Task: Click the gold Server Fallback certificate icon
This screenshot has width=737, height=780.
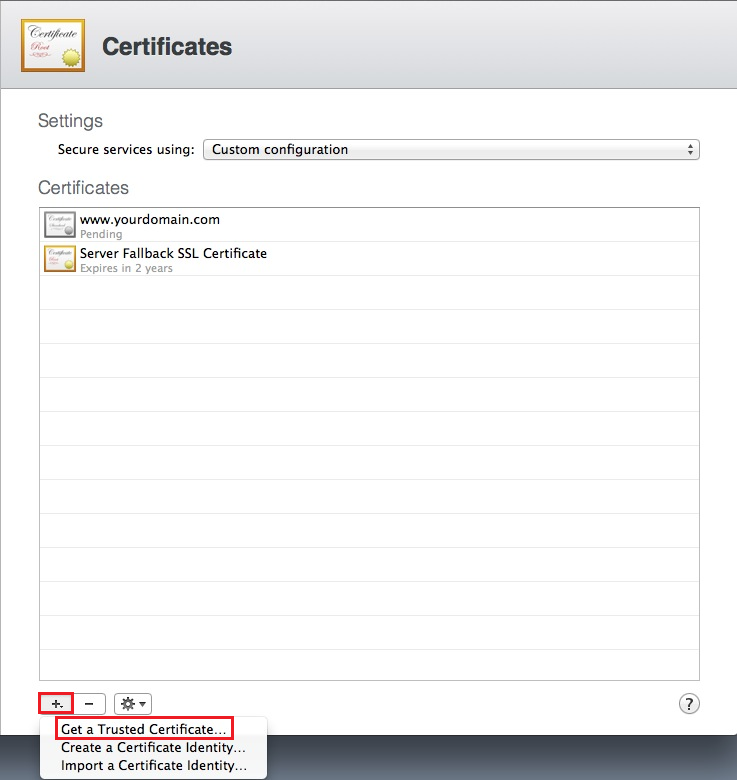Action: pos(60,259)
